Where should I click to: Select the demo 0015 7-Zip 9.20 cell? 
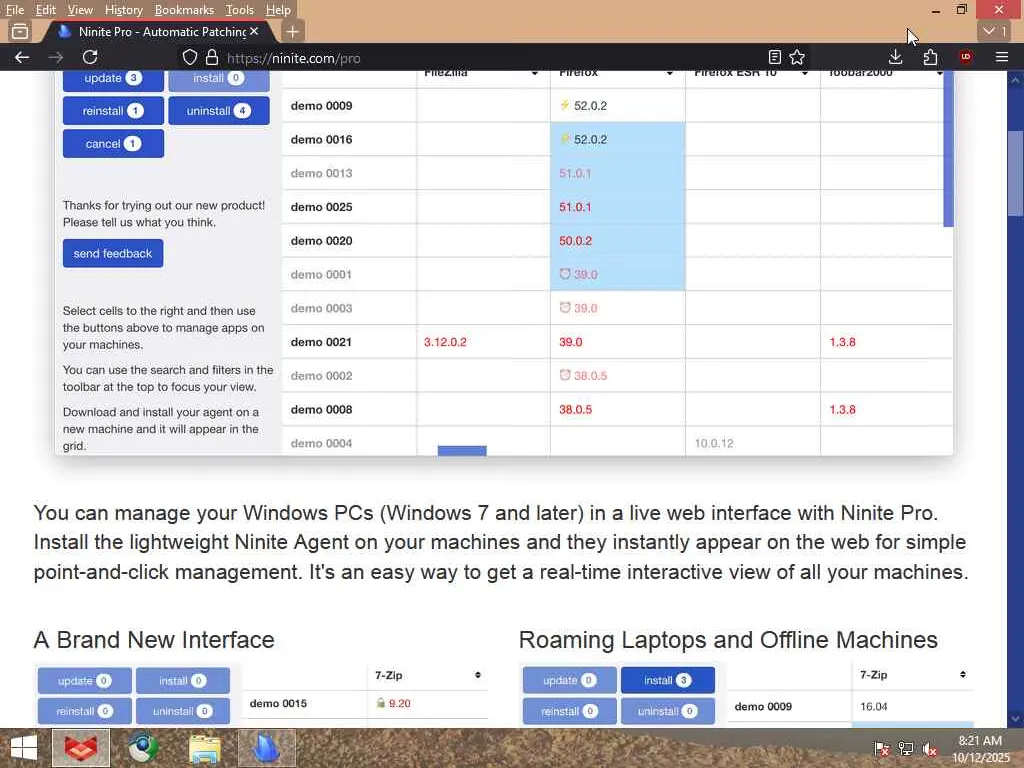pos(428,703)
